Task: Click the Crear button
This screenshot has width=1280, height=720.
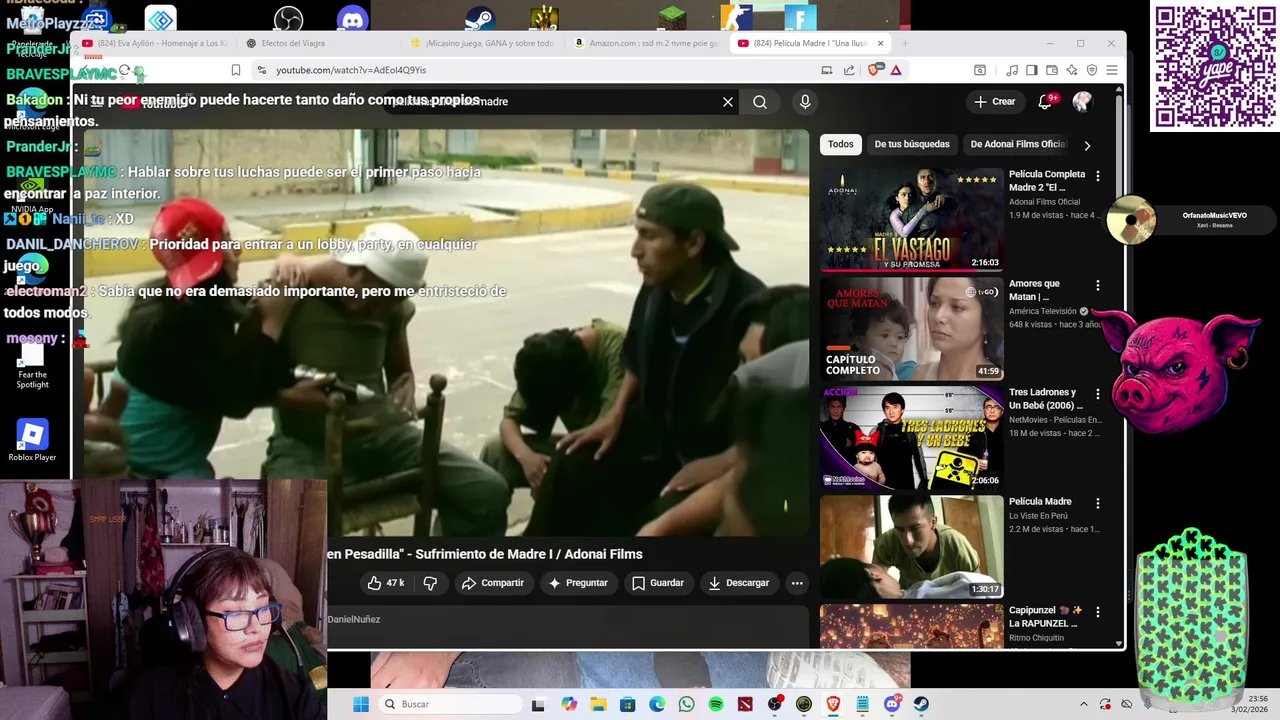Action: [995, 101]
